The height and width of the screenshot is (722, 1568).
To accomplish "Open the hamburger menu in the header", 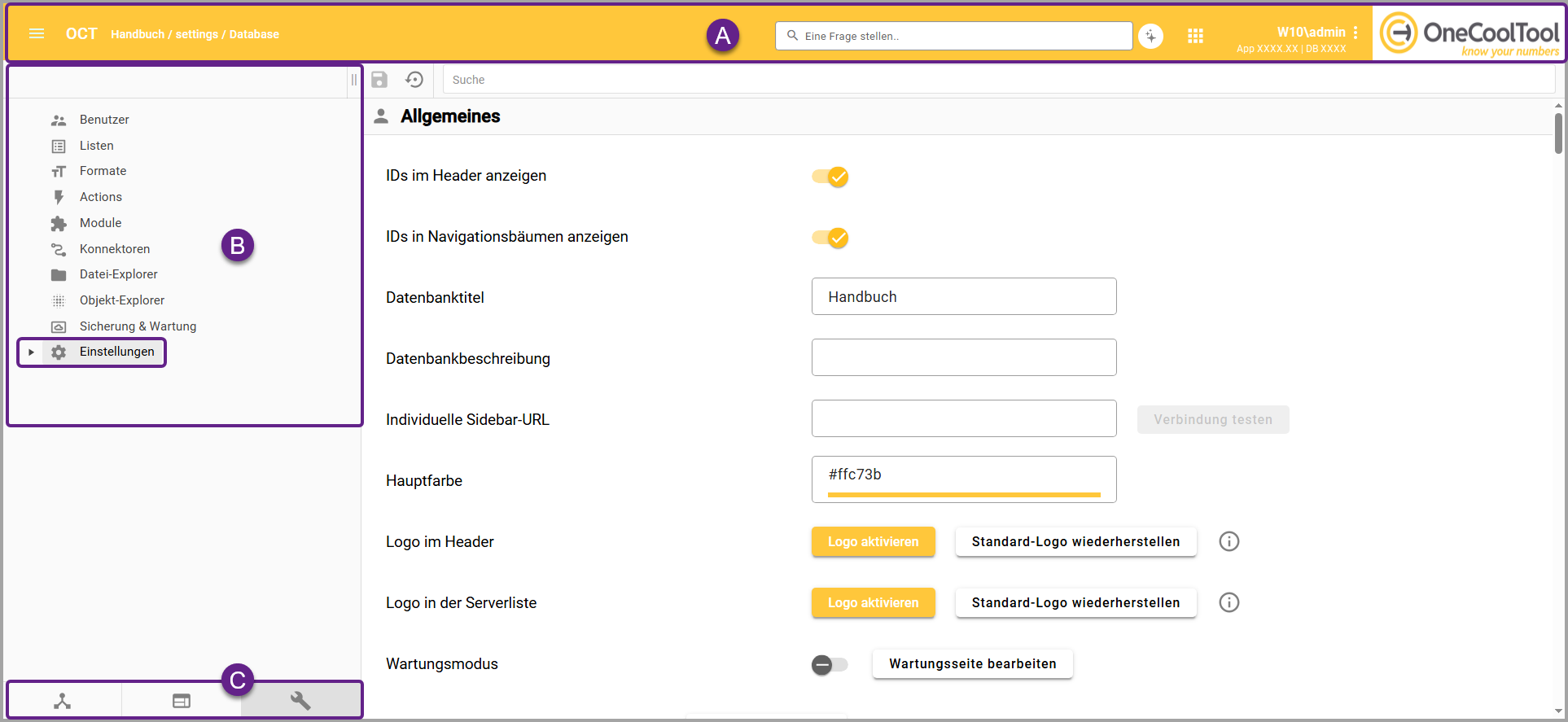I will coord(37,34).
